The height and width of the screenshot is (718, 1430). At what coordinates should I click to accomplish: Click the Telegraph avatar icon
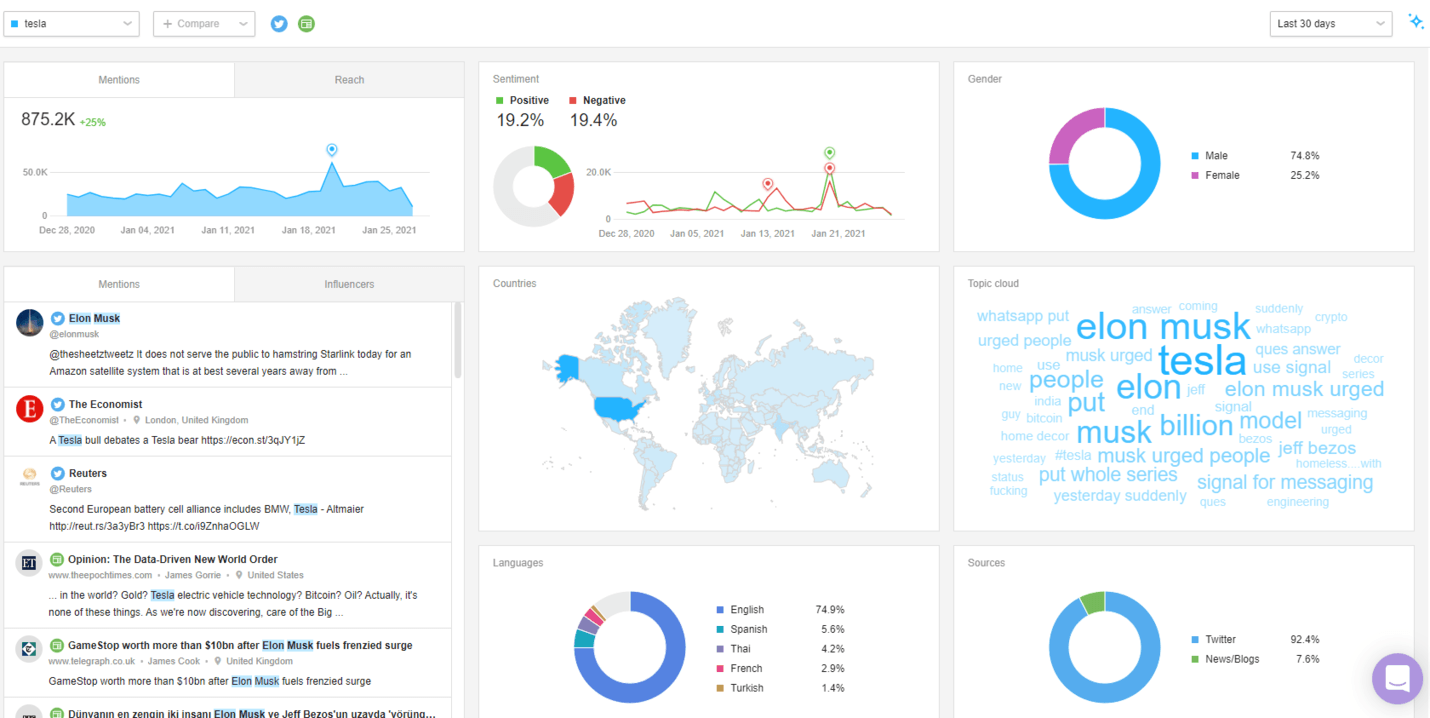[x=29, y=649]
